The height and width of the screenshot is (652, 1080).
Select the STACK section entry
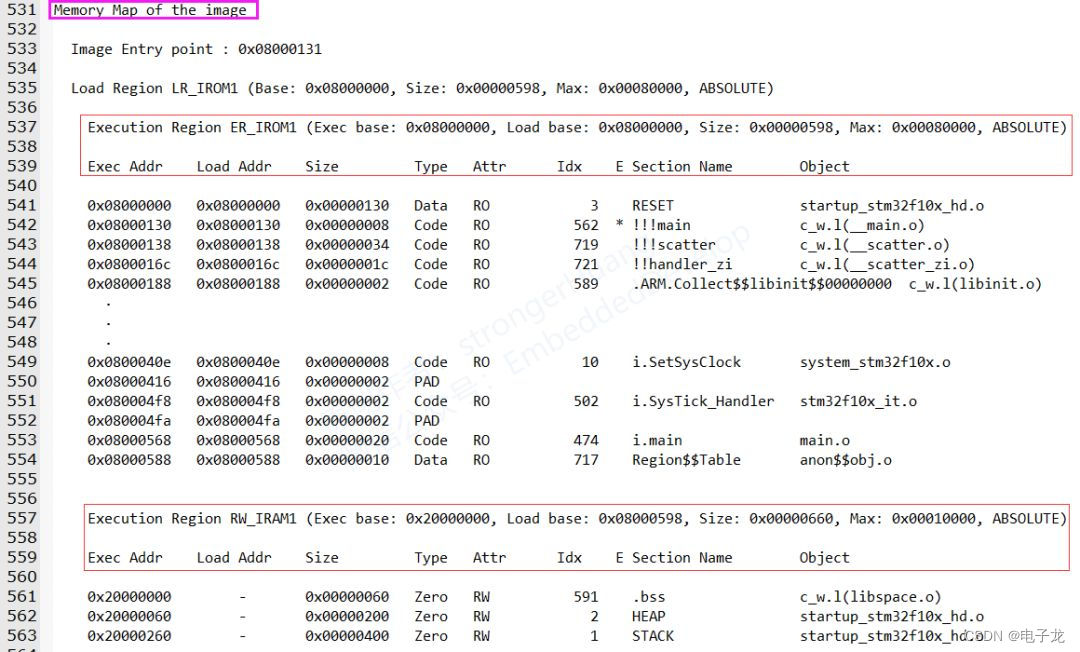(651, 636)
